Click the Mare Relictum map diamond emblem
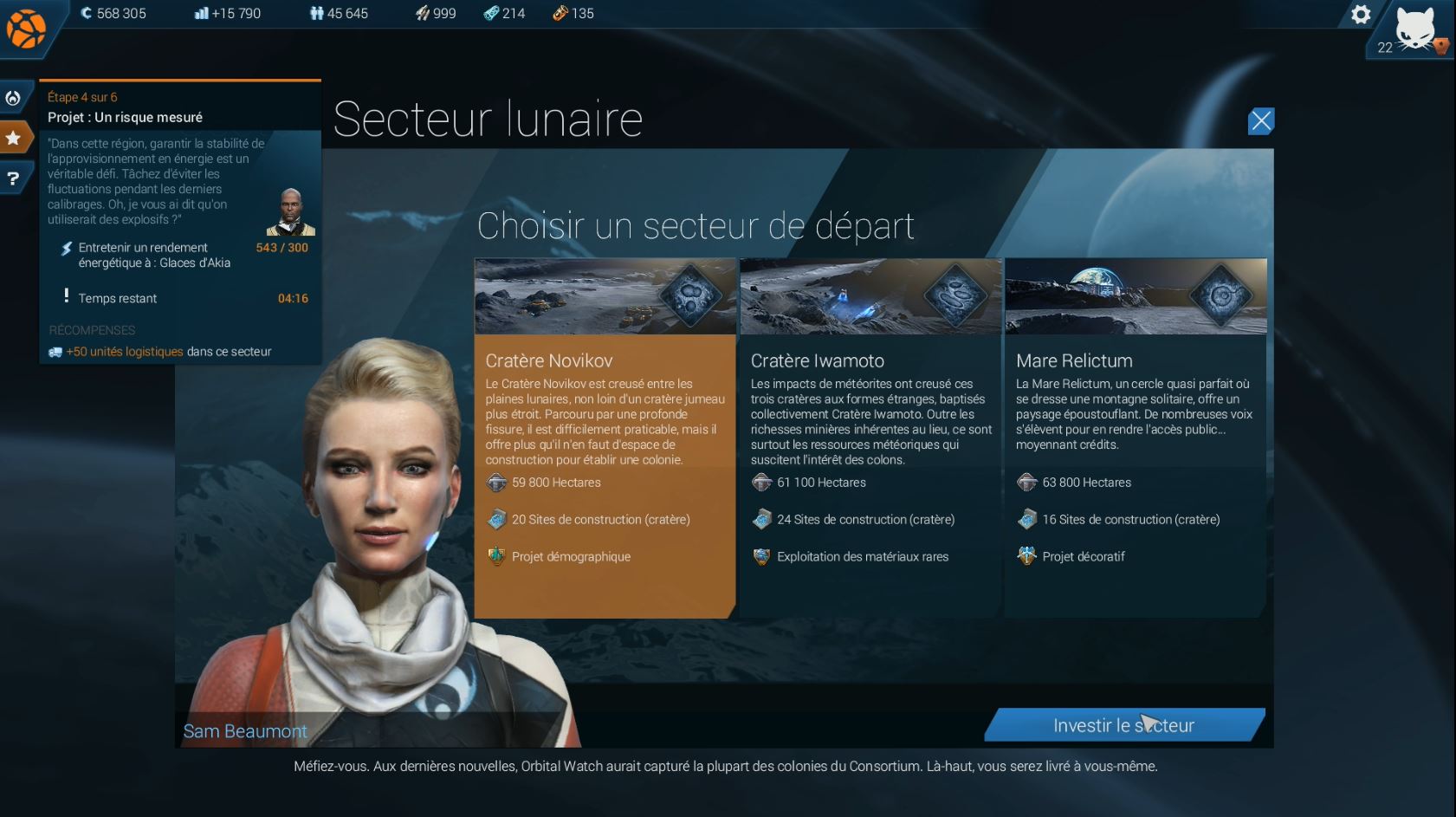1456x817 pixels. pyautogui.click(x=1221, y=295)
